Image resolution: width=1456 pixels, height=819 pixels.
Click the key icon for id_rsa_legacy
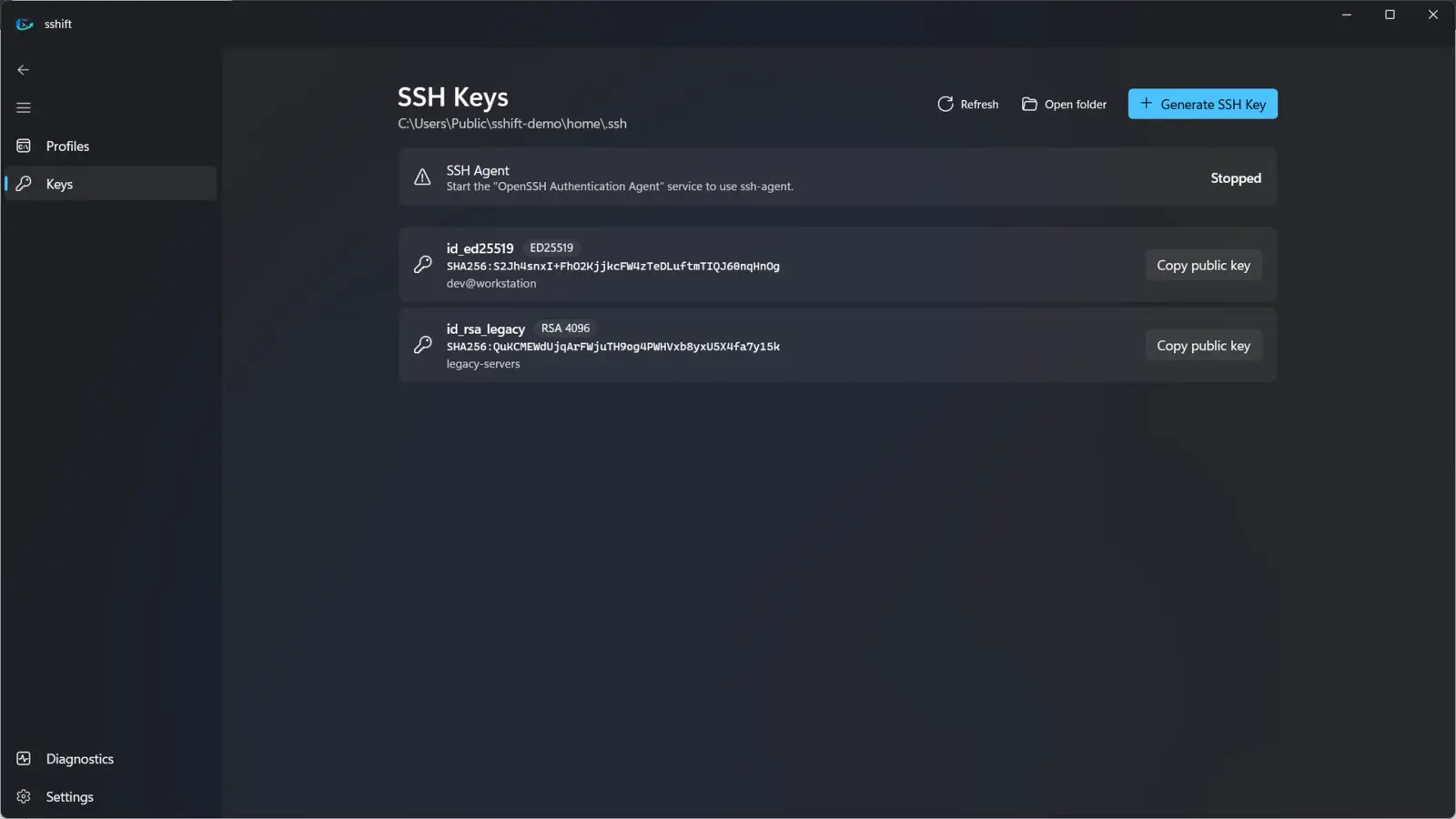click(x=422, y=345)
